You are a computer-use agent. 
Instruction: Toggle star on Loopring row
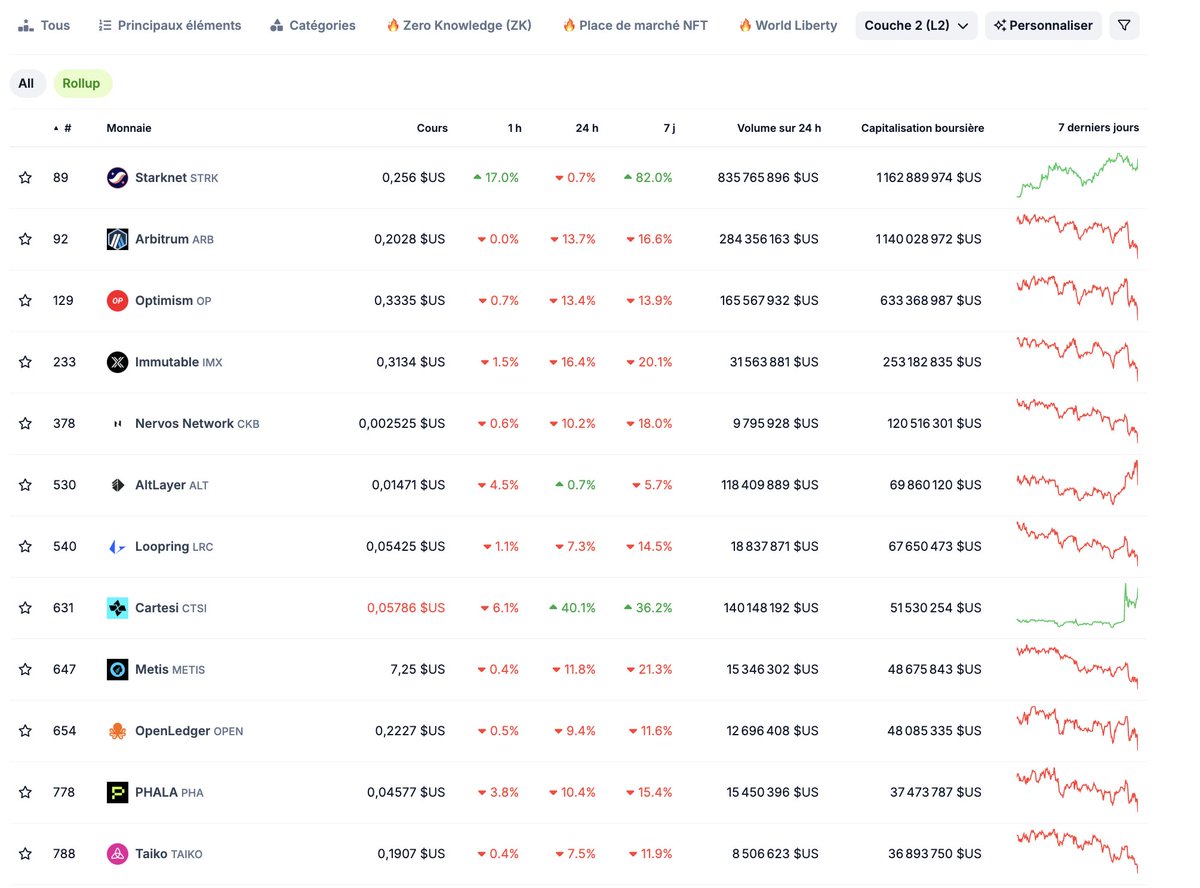pos(25,547)
